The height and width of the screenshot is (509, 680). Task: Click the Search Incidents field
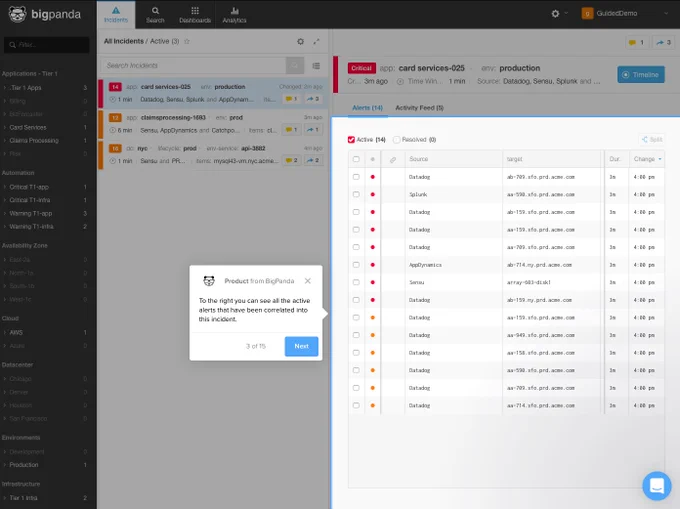[194, 65]
